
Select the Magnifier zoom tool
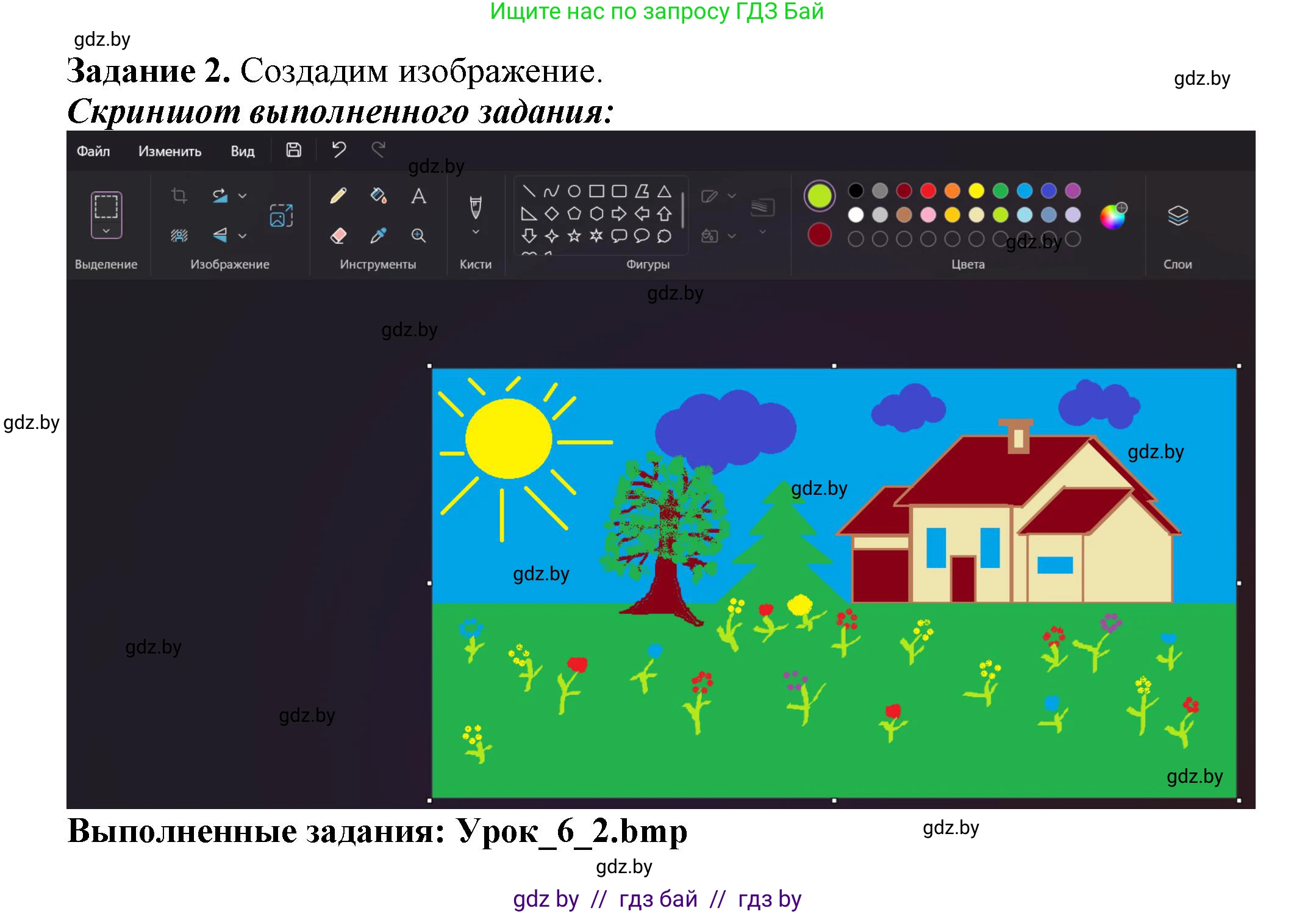(x=418, y=236)
